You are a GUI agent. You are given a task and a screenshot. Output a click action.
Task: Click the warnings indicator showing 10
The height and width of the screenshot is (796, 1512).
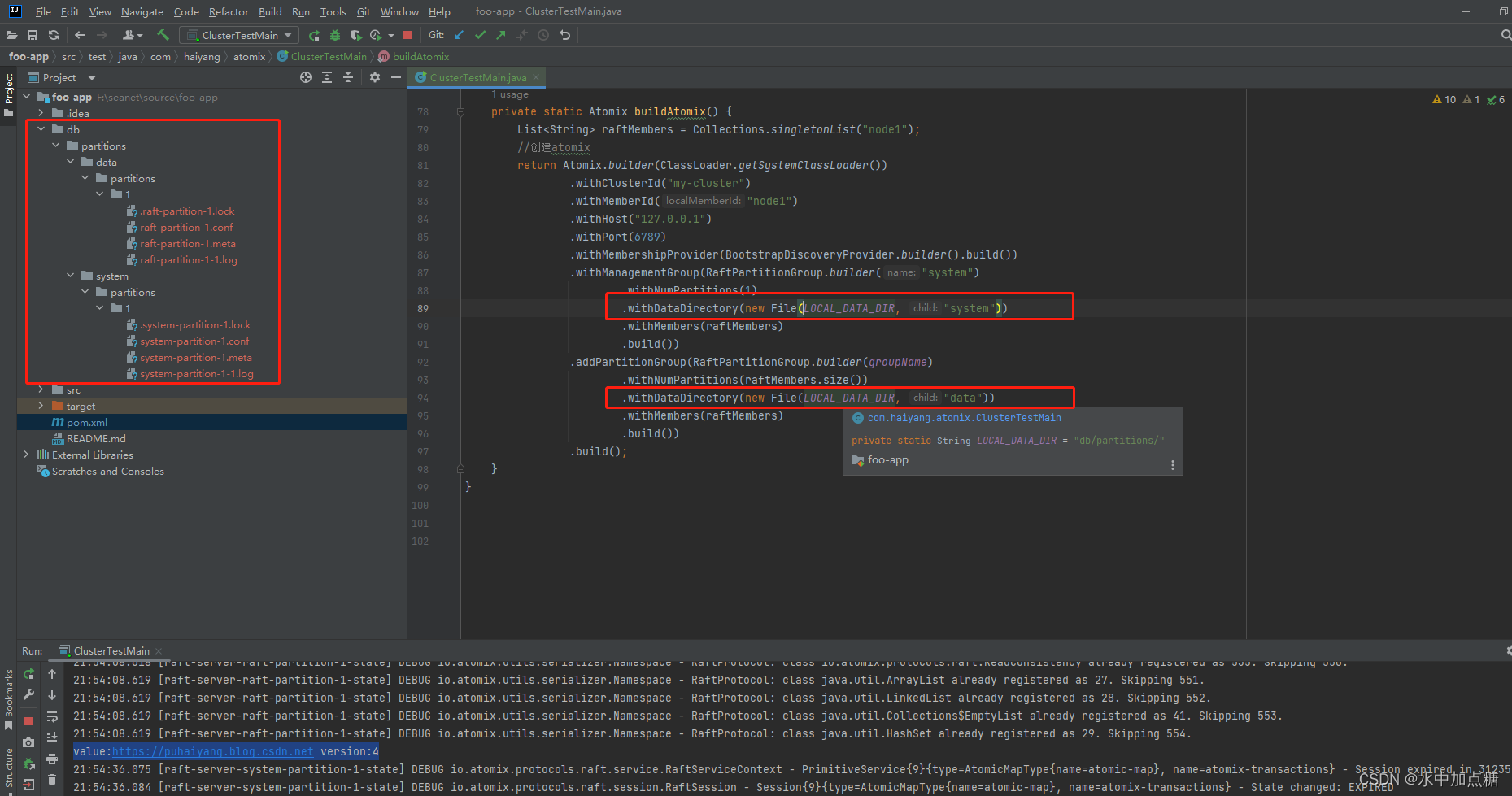click(1444, 99)
